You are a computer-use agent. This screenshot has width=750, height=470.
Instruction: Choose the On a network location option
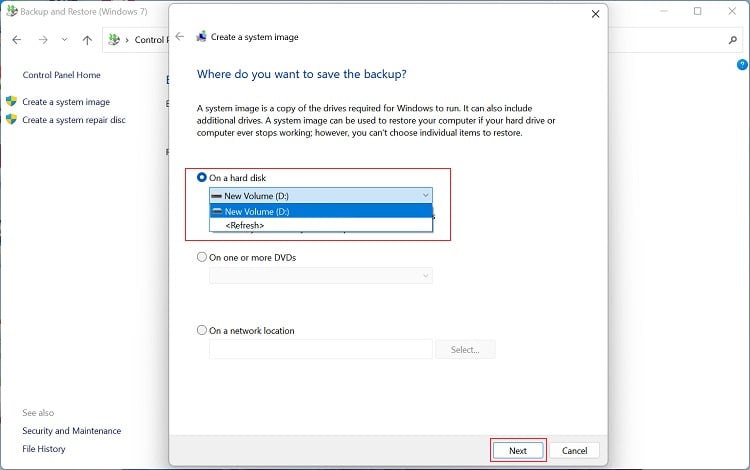[x=202, y=330]
